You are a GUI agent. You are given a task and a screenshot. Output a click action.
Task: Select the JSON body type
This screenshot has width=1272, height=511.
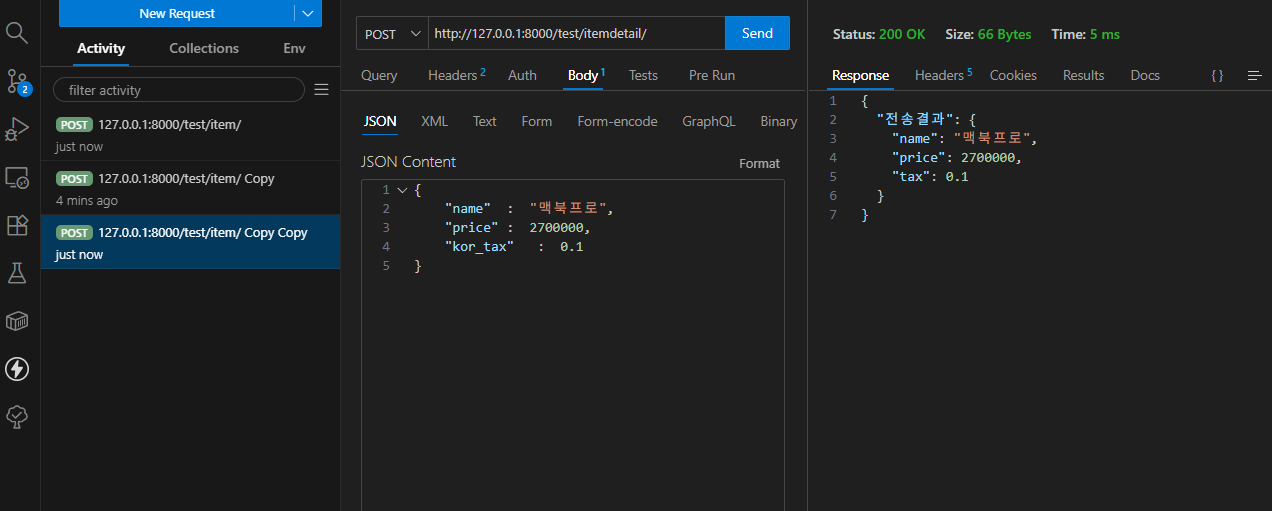tap(379, 121)
